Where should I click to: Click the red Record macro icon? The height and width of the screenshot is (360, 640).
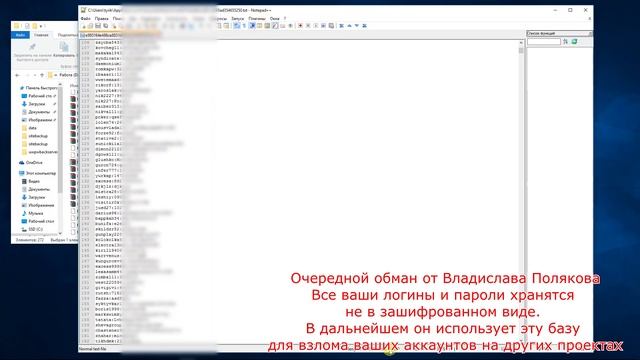pyautogui.click(x=300, y=26)
